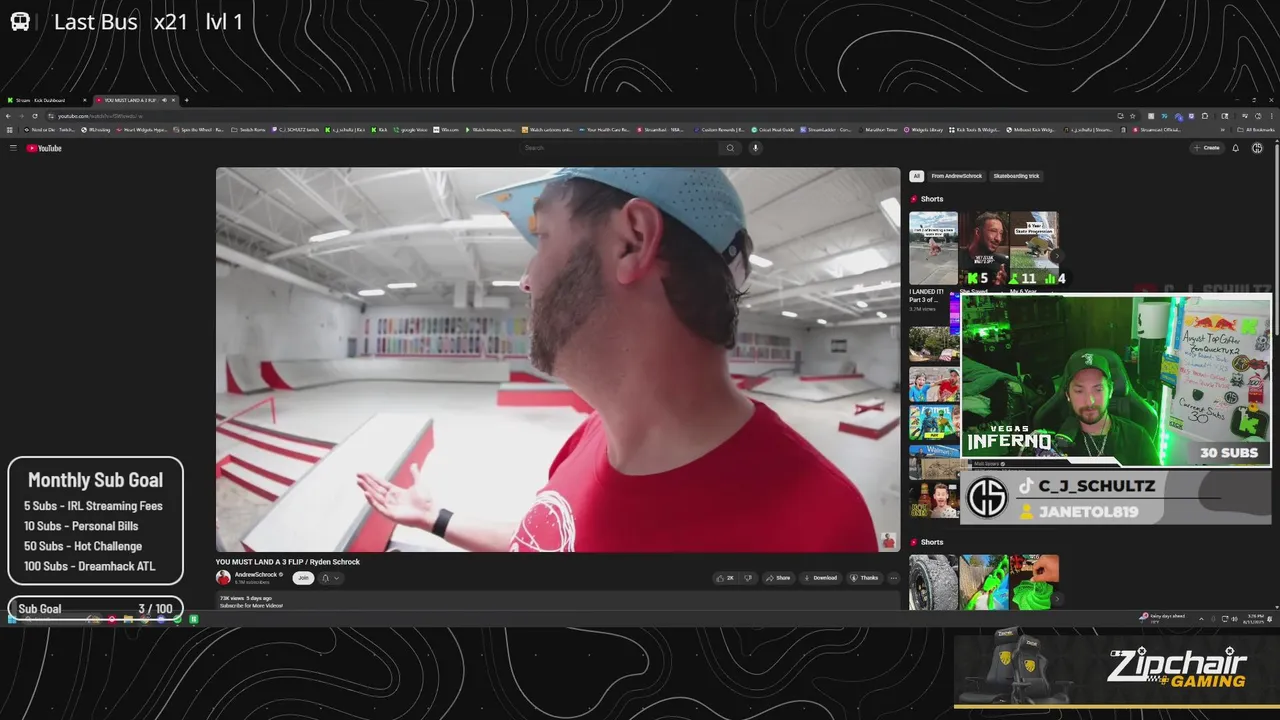The width and height of the screenshot is (1280, 720).
Task: Start voice search with microphone icon
Action: coord(755,148)
